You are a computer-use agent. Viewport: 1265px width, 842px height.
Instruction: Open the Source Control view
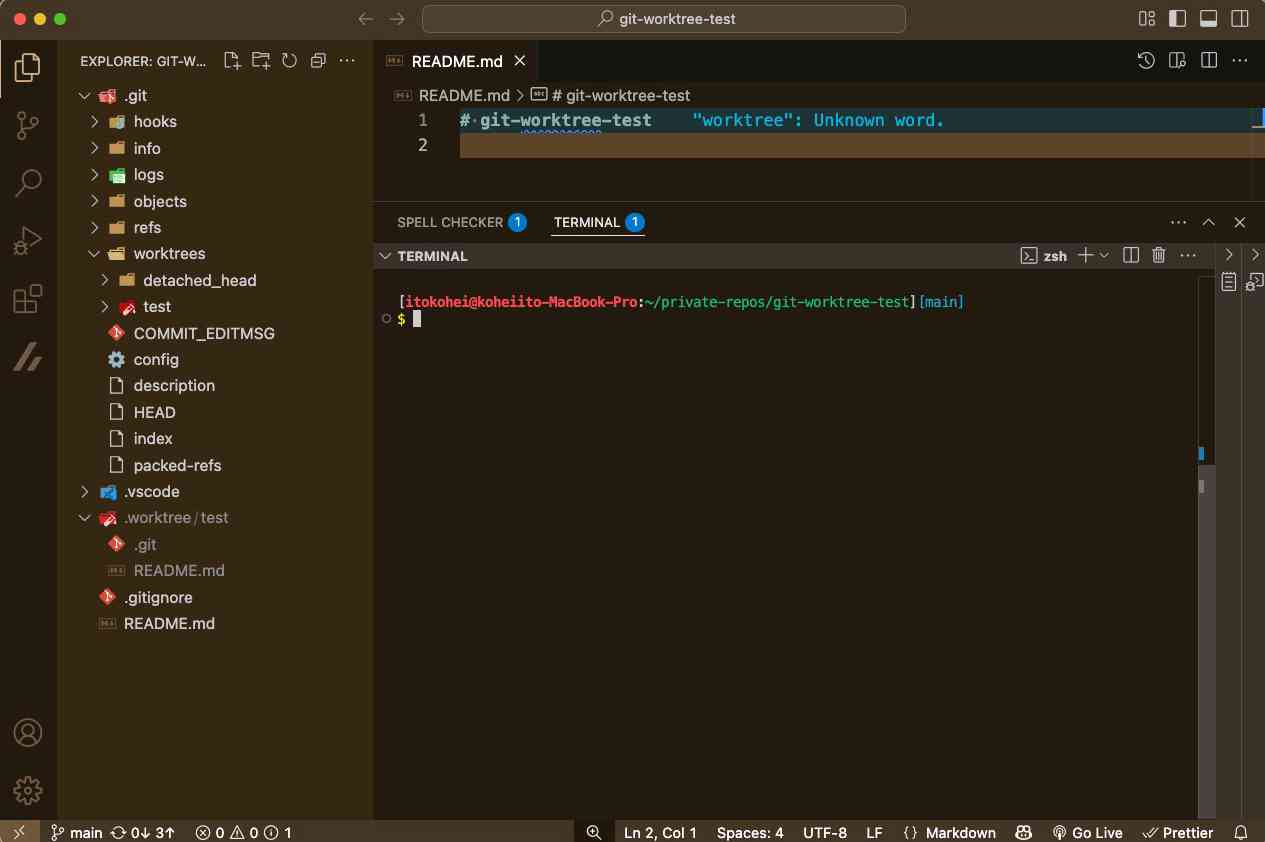point(28,125)
